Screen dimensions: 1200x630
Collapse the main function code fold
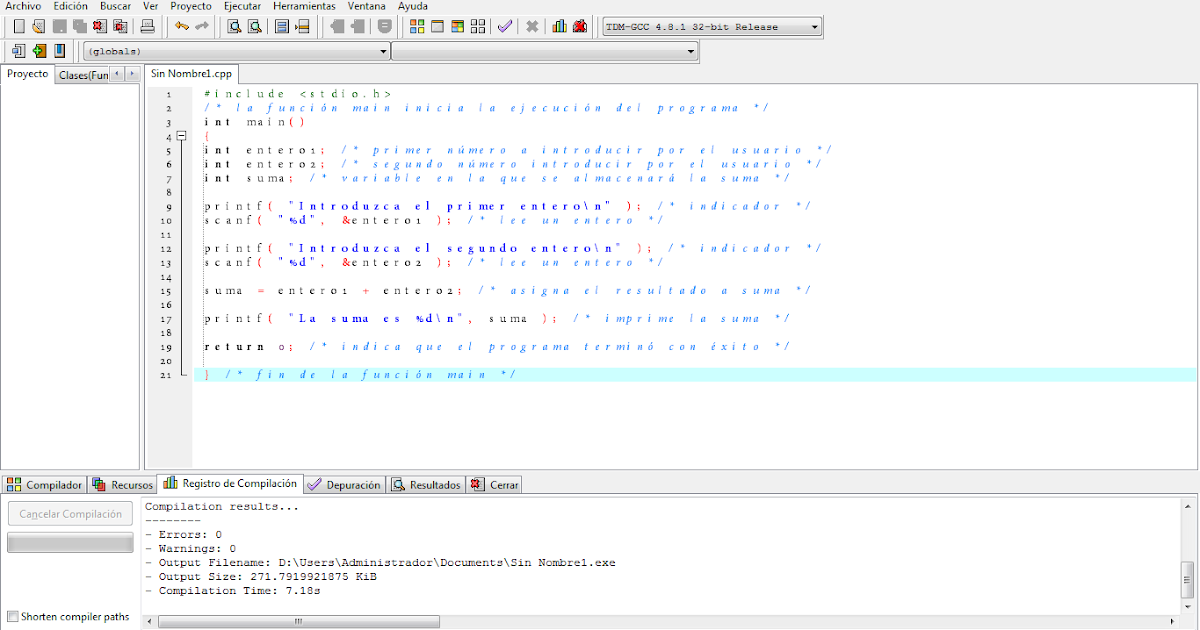[181, 134]
